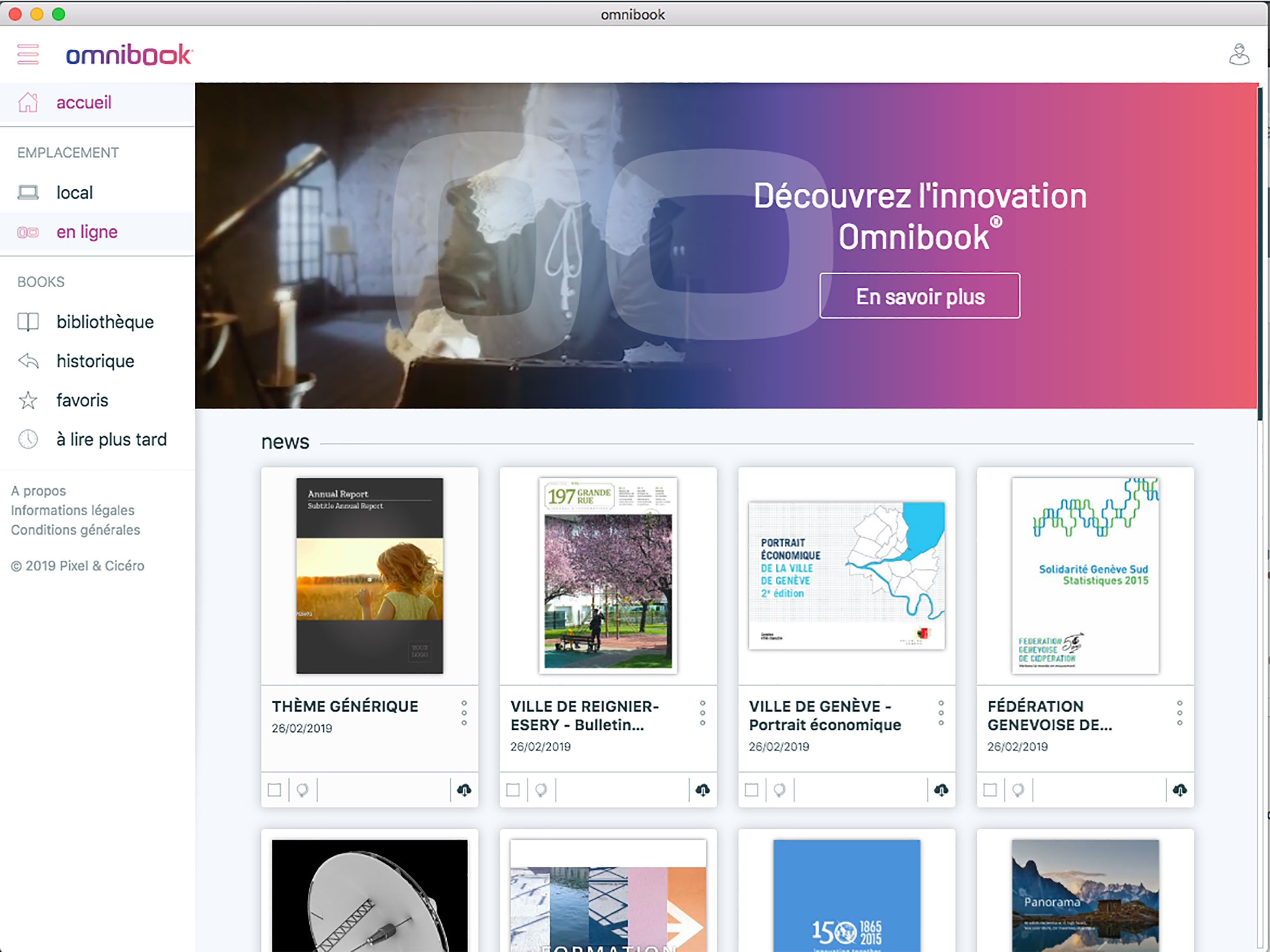Click the lightbulb icon on VILLE DE REIGNIER-ESERY card
Viewport: 1270px width, 952px height.
point(541,790)
